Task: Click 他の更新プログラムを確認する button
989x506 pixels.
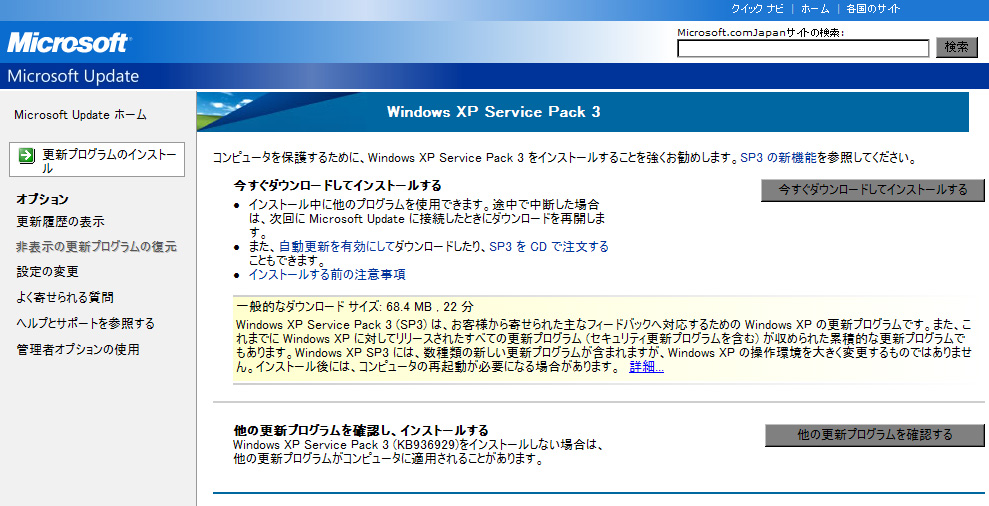Action: 874,435
